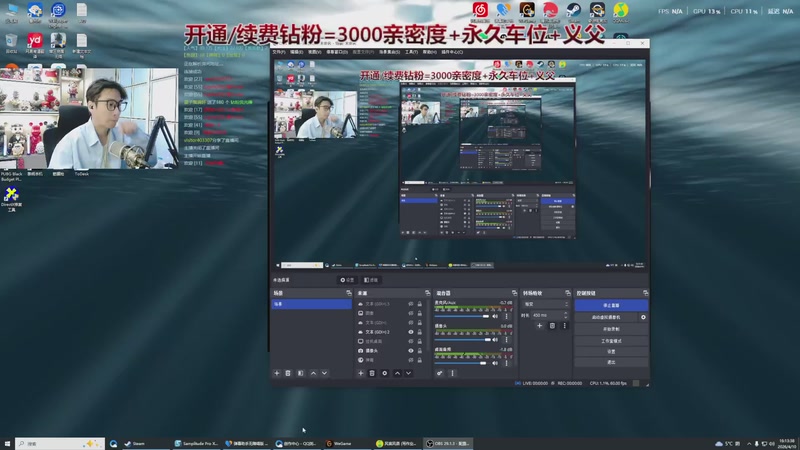Image resolution: width=800 pixels, height=450 pixels.
Task: Adjust the 450 ms duration stepper
Action: click(x=566, y=315)
